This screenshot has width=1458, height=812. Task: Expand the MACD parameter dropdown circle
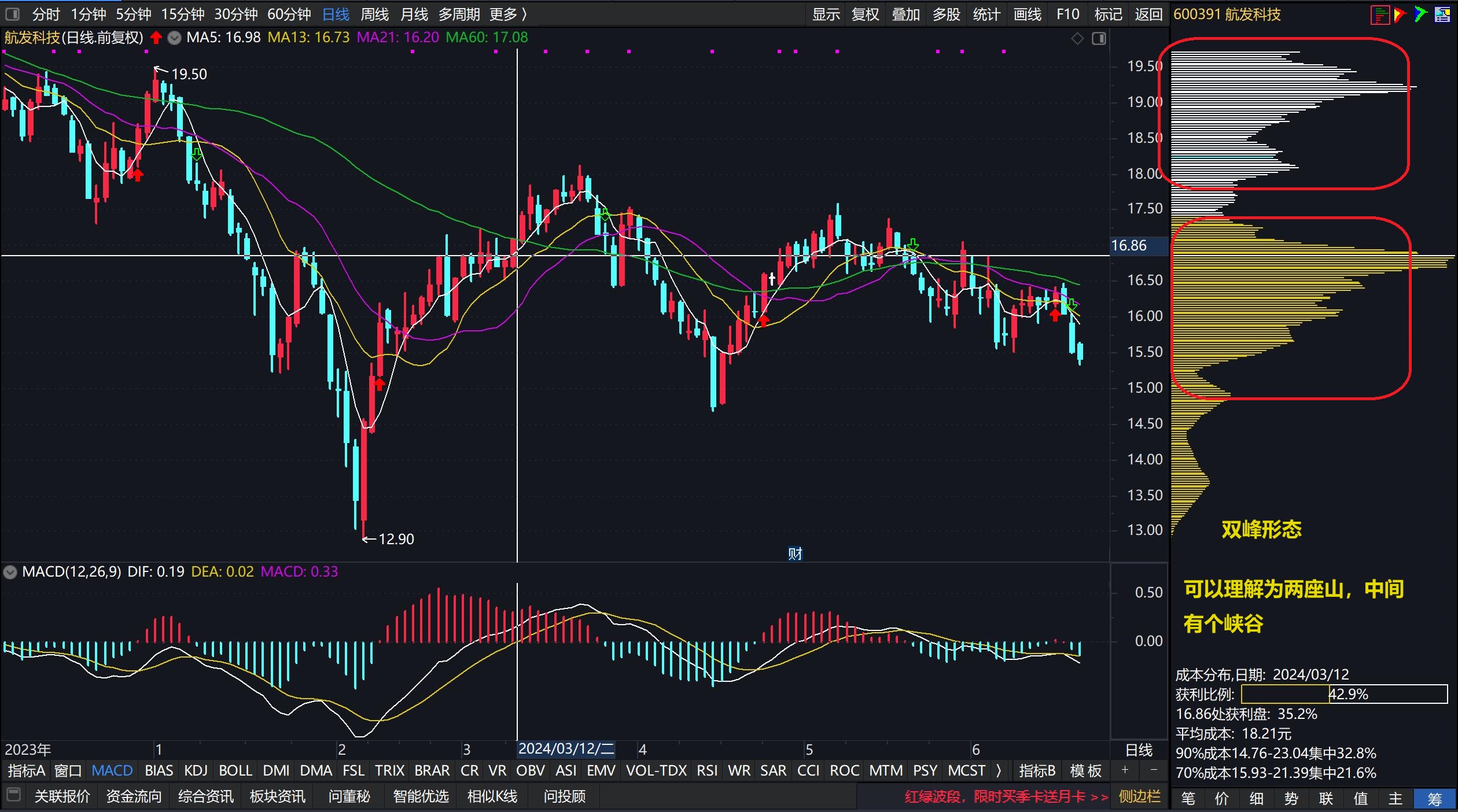coord(10,573)
